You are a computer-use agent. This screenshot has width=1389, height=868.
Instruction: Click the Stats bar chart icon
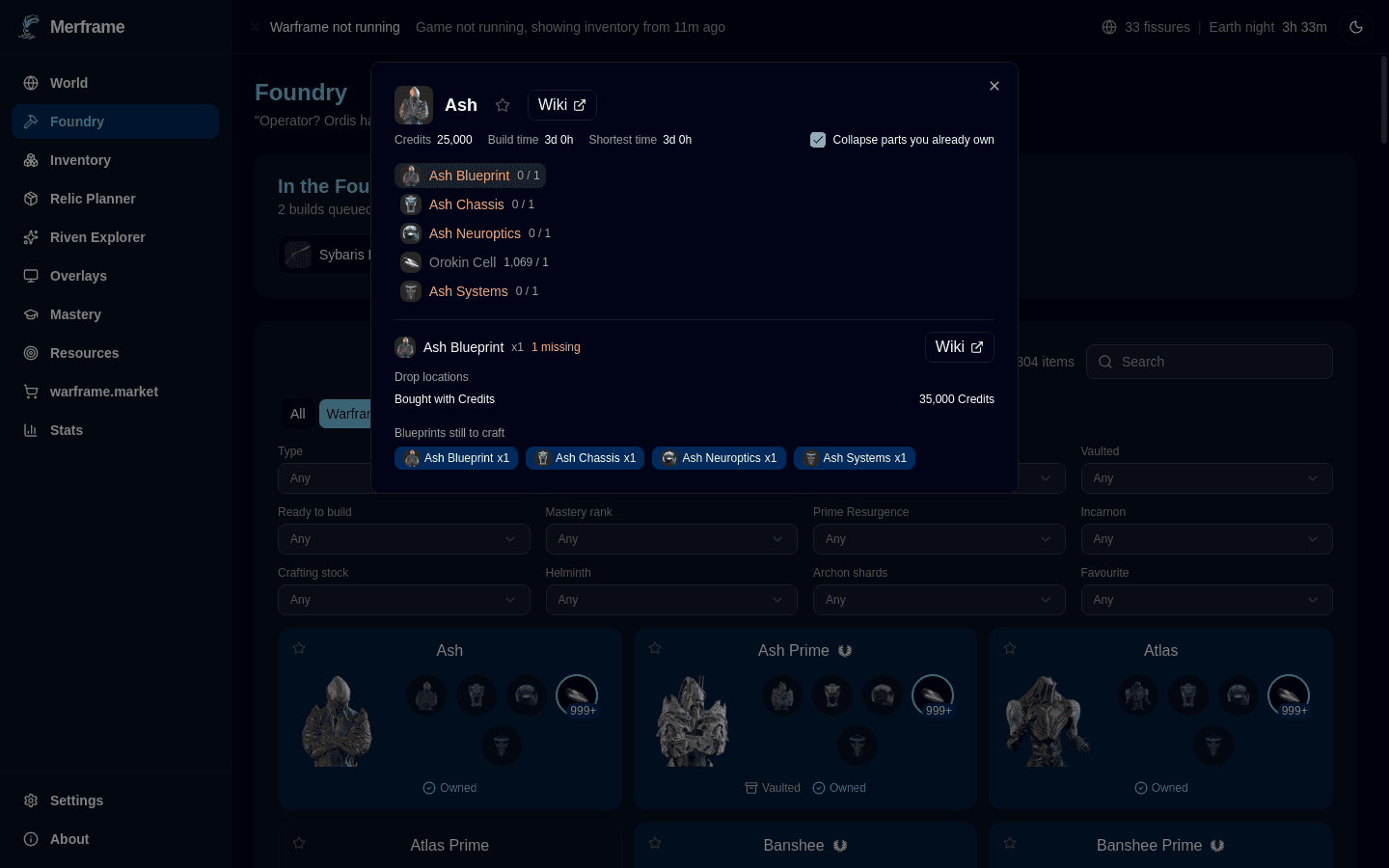click(x=31, y=430)
